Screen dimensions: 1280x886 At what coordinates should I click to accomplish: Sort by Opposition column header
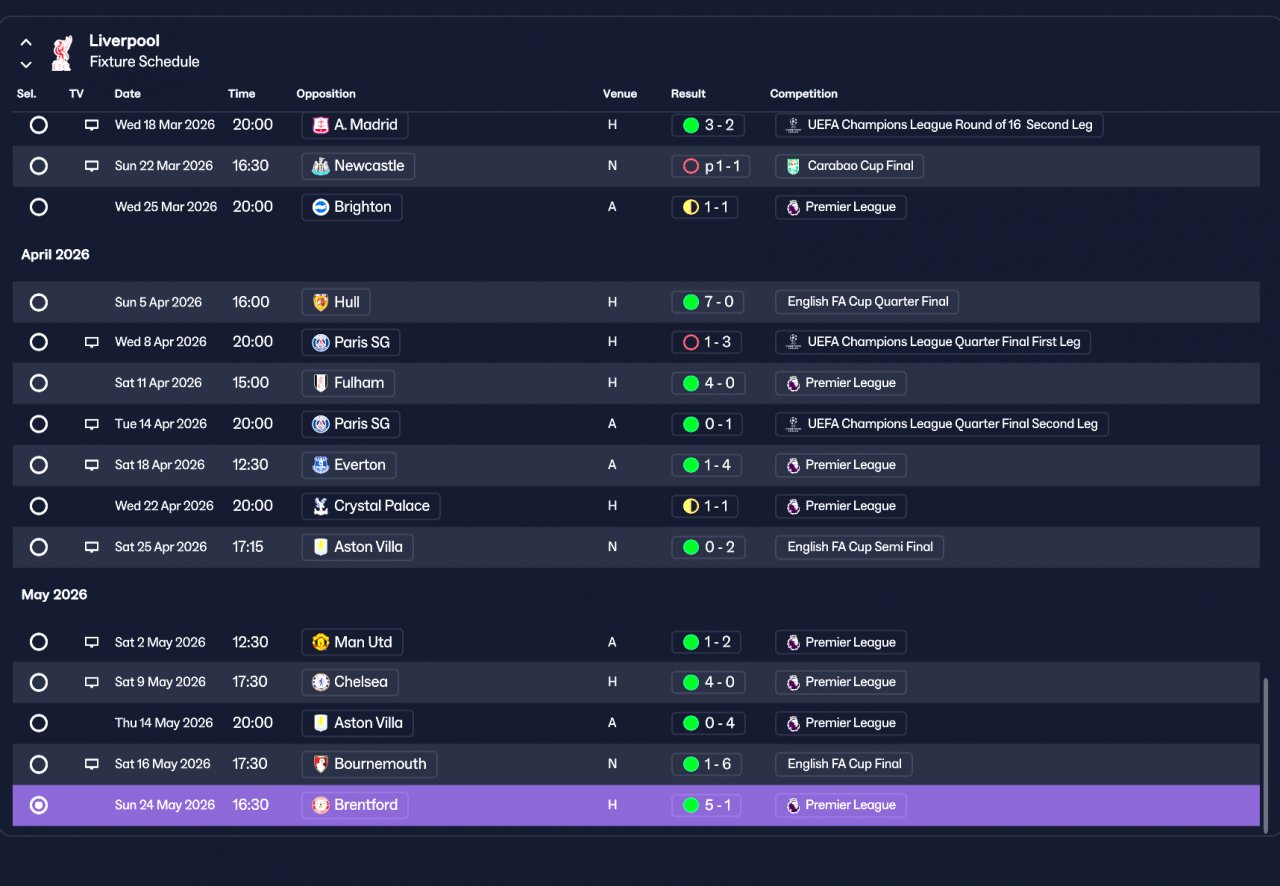coord(326,94)
